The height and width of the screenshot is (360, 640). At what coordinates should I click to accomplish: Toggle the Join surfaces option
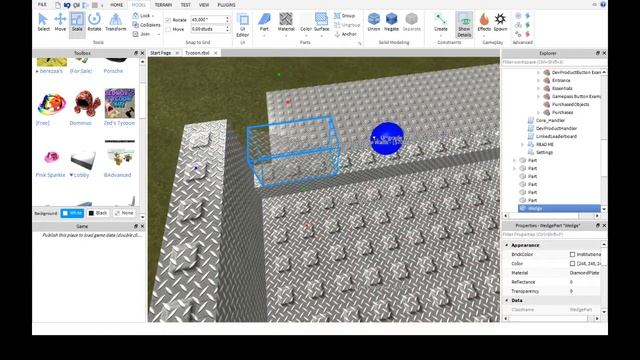pyautogui.click(x=142, y=34)
